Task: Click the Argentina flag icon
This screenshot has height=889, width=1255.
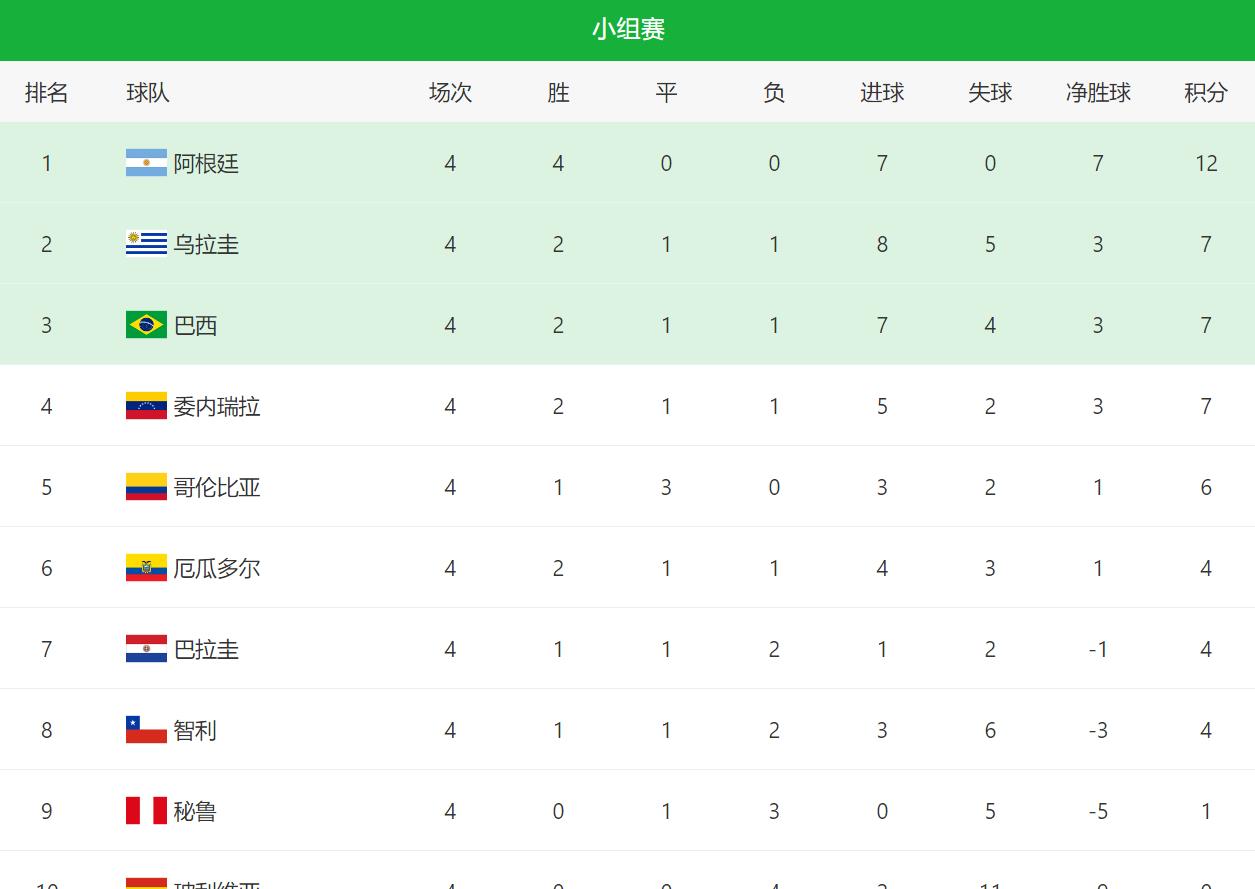Action: tap(146, 163)
